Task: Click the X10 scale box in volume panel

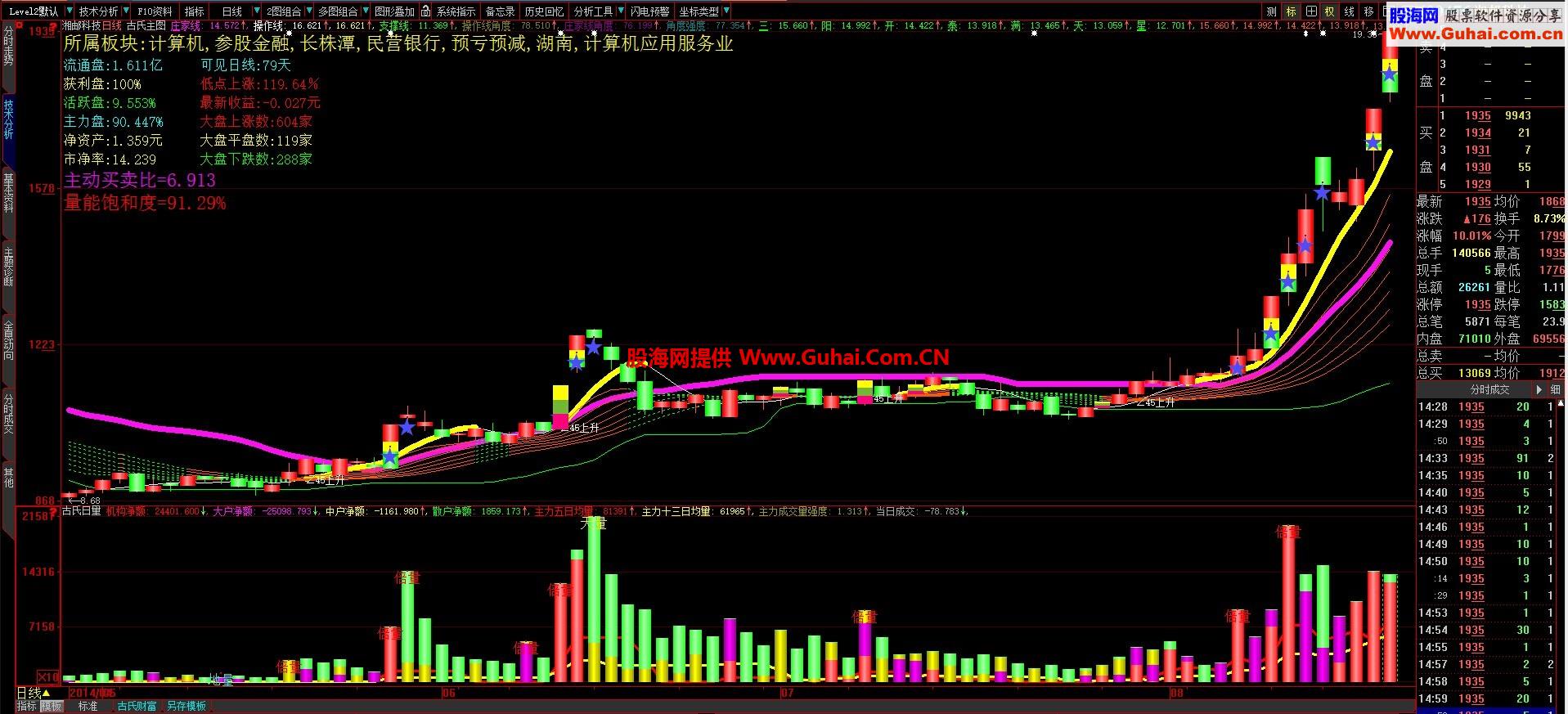Action: pyautogui.click(x=48, y=677)
